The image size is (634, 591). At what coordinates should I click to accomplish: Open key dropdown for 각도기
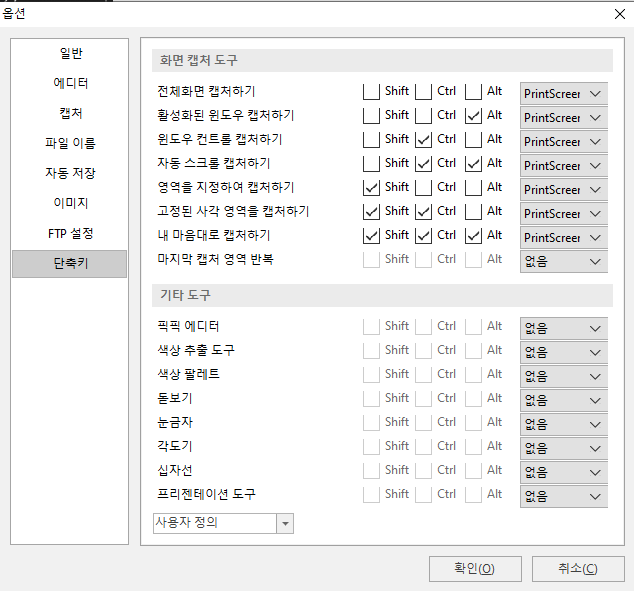pos(564,448)
